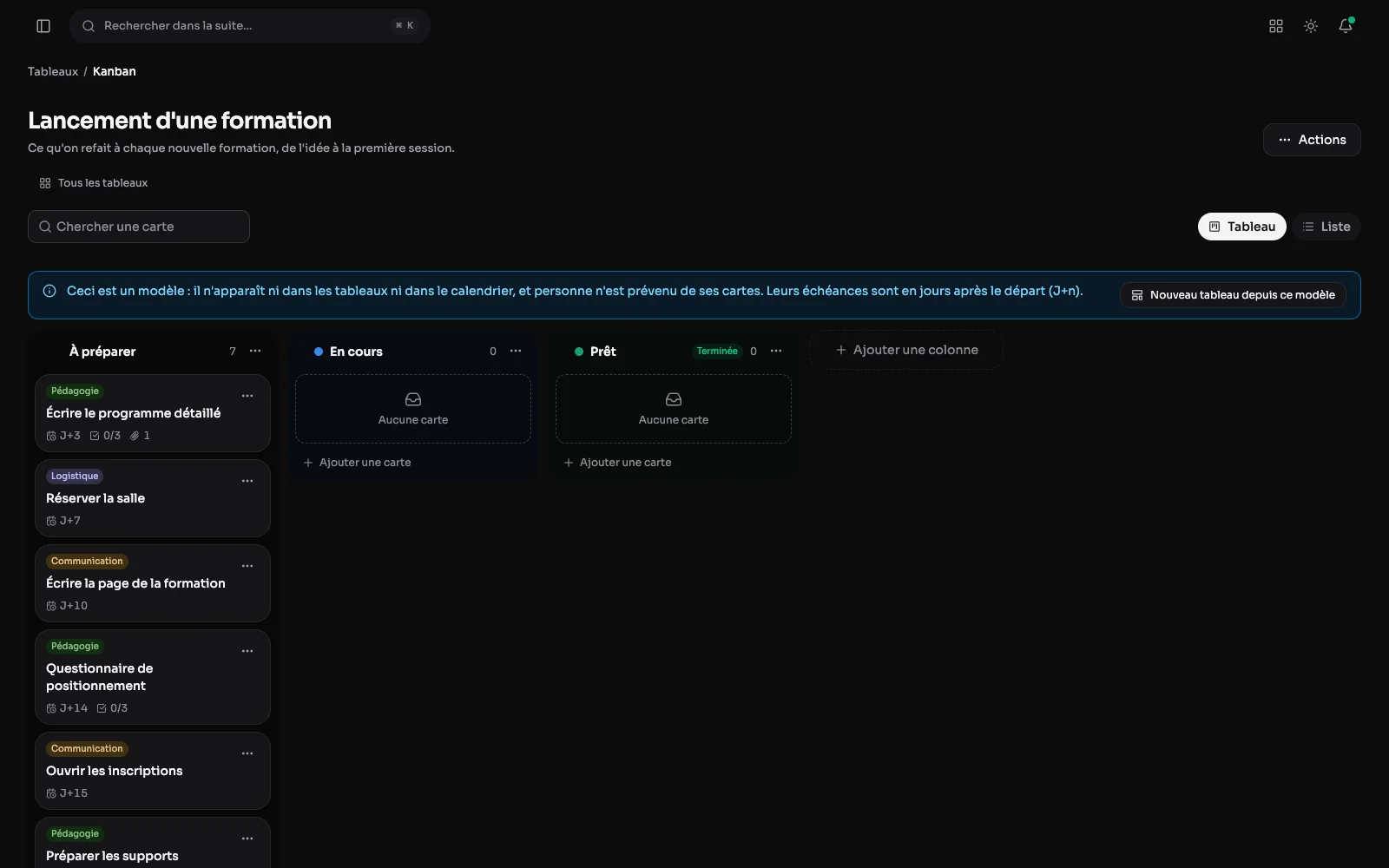Screen dimensions: 1389x868
Task: Click checklist icon on Écrire le programme détaillé
Action: click(x=95, y=436)
